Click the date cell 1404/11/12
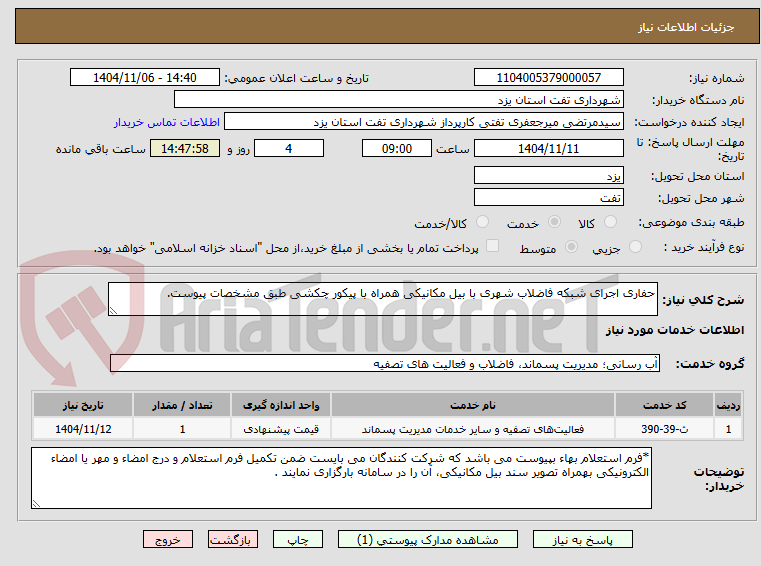This screenshot has height=566, width=761. point(83,429)
